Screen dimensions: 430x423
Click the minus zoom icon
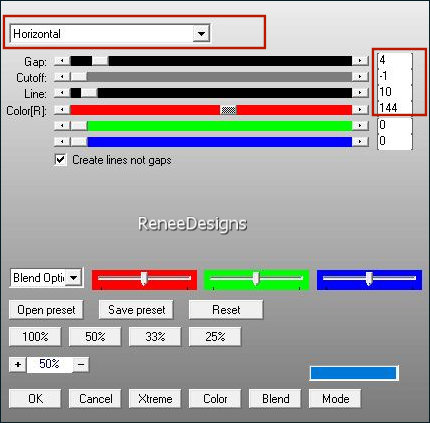pos(81,364)
